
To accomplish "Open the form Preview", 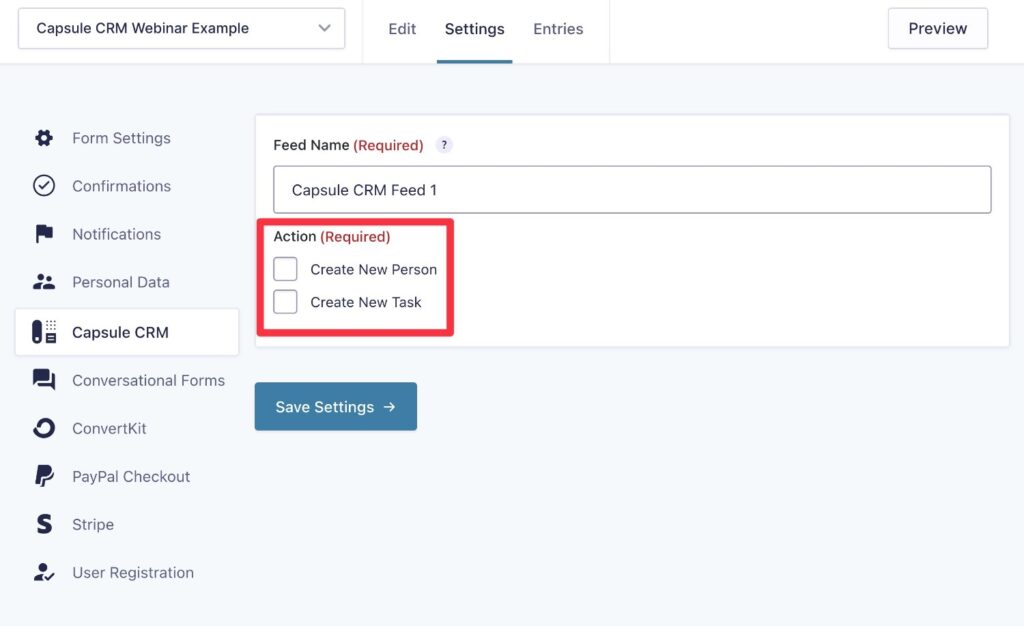I will click(x=937, y=28).
